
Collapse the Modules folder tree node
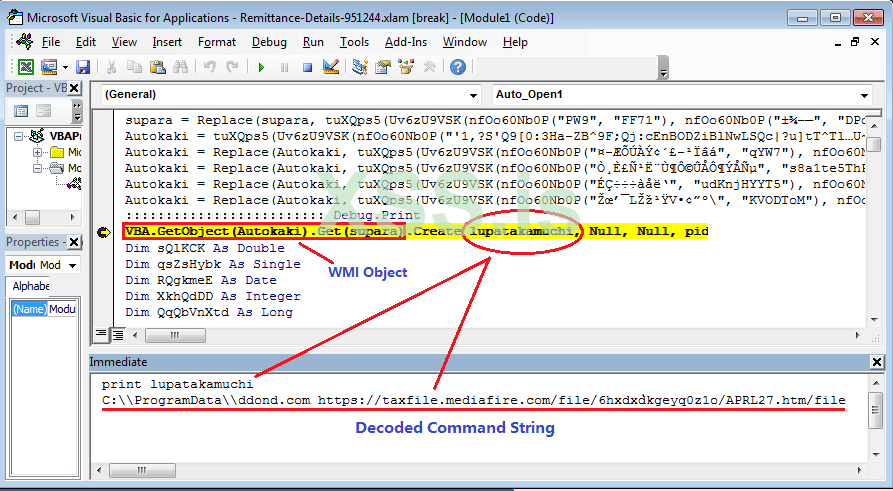click(x=38, y=169)
